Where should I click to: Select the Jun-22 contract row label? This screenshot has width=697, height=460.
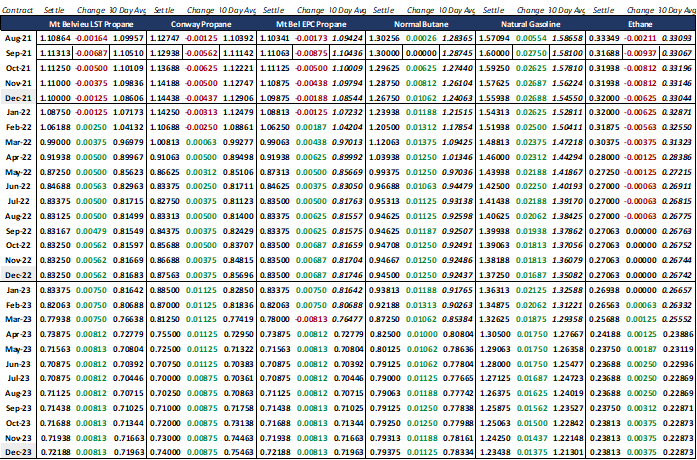pos(18,186)
